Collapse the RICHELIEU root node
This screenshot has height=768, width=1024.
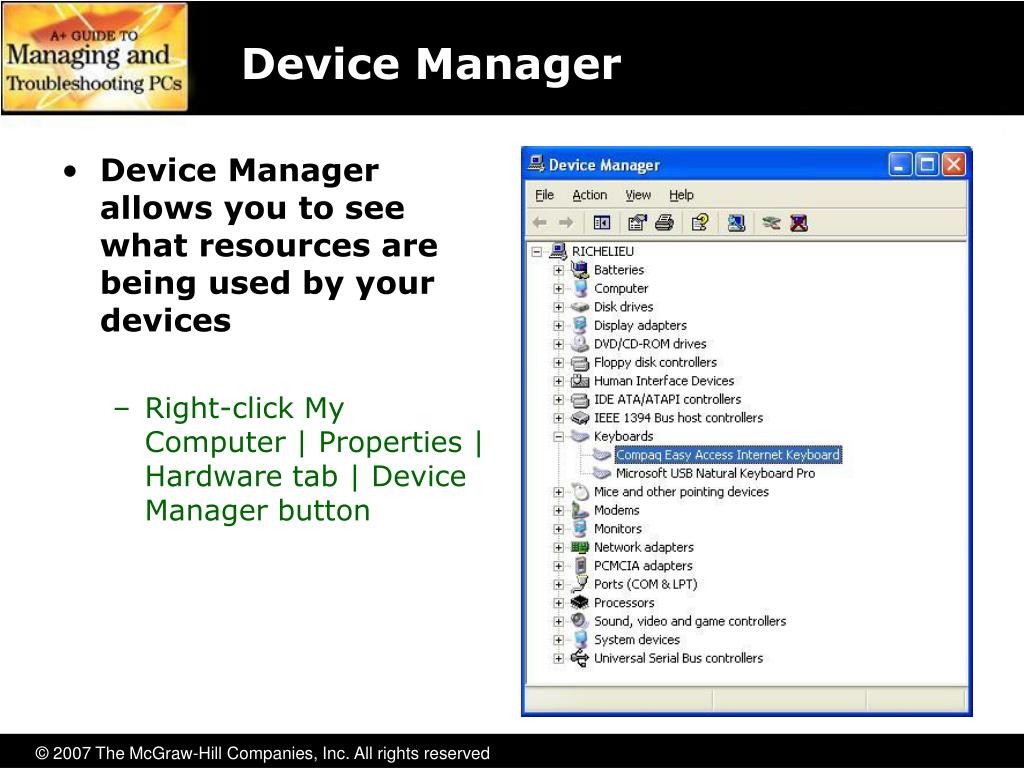coord(537,251)
